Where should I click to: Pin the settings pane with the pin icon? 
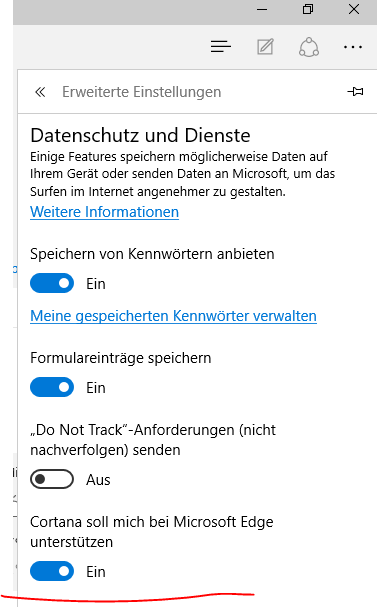tap(355, 92)
